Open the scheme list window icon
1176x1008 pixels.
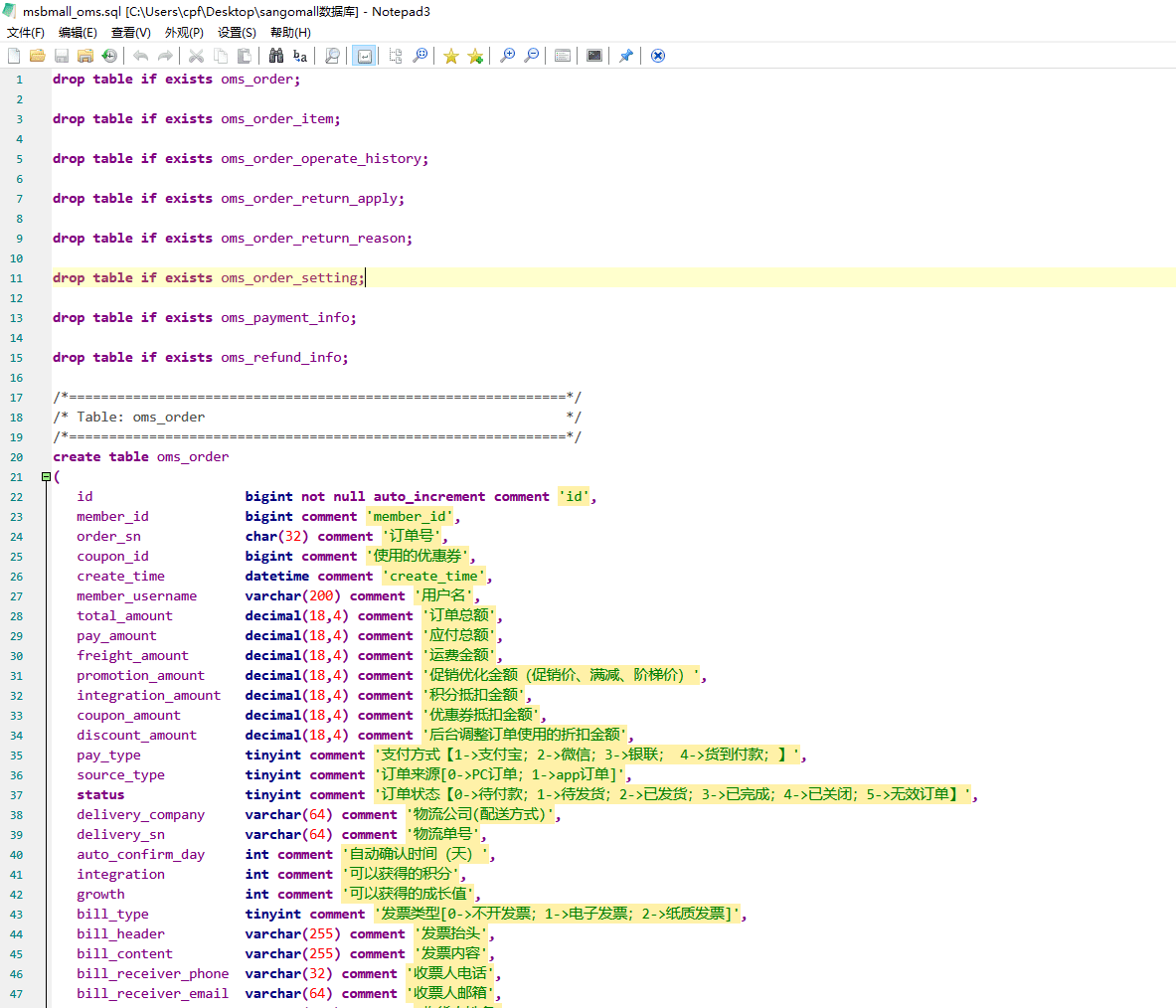563,56
